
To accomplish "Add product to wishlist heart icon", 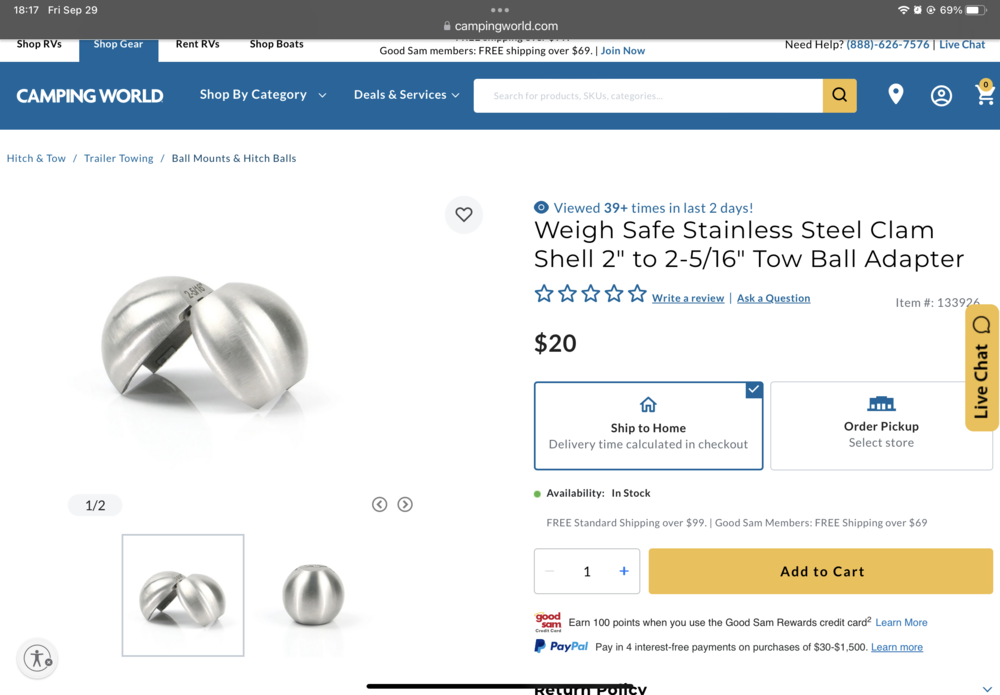I will (464, 214).
